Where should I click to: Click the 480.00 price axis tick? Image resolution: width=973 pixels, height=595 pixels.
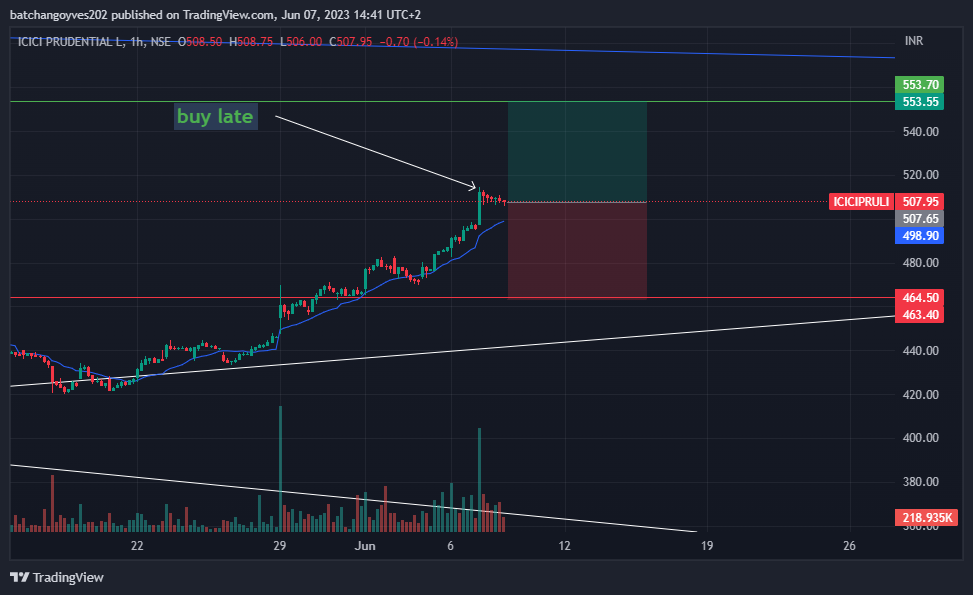920,263
